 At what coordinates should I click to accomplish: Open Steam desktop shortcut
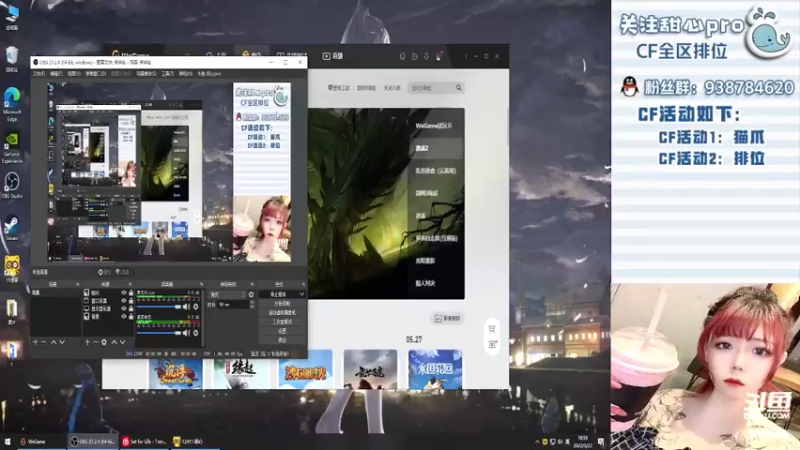12,227
